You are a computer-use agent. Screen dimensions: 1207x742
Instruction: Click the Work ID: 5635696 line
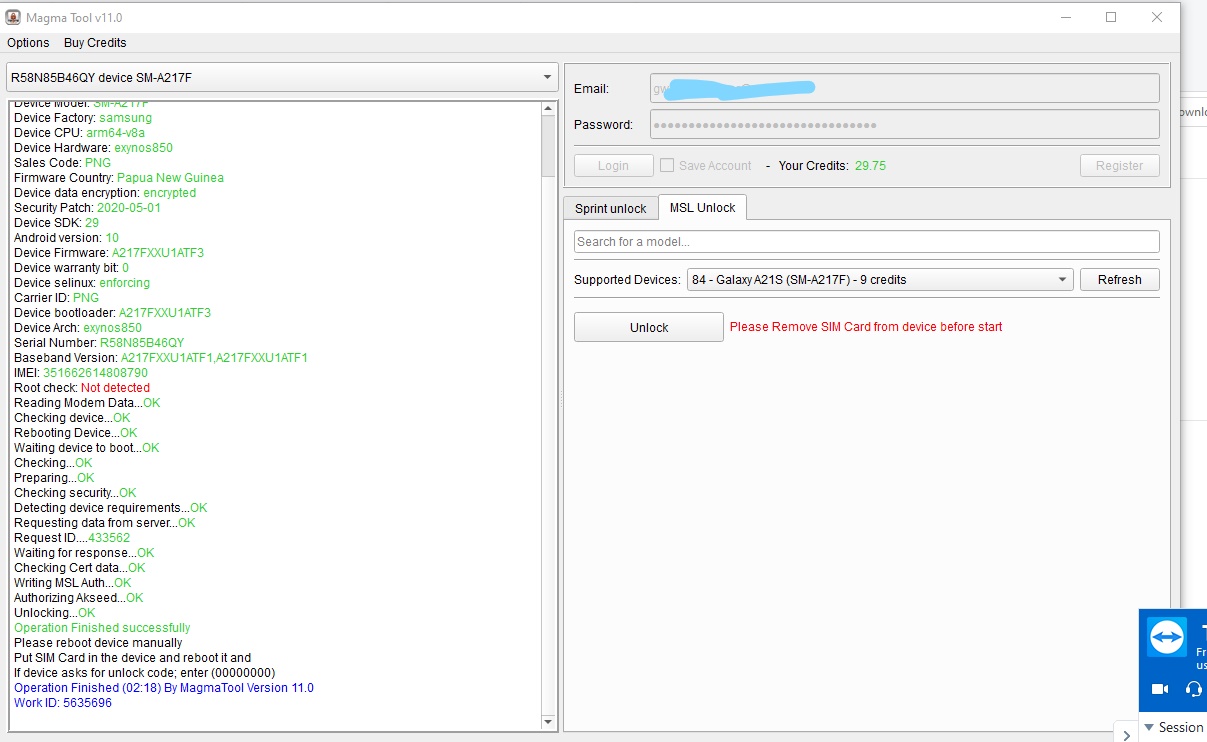point(63,703)
